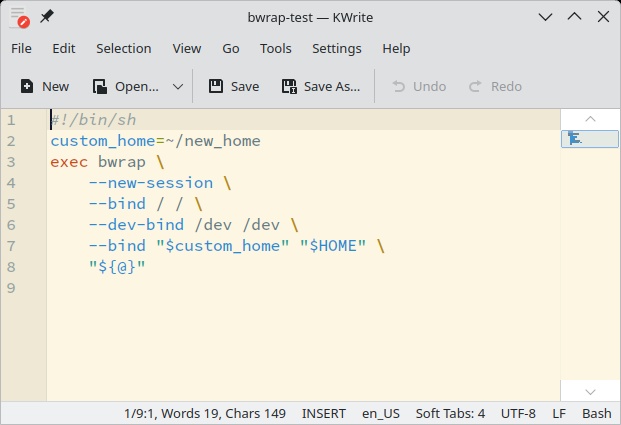Click the Save button label
The height and width of the screenshot is (425, 621).
tap(245, 86)
